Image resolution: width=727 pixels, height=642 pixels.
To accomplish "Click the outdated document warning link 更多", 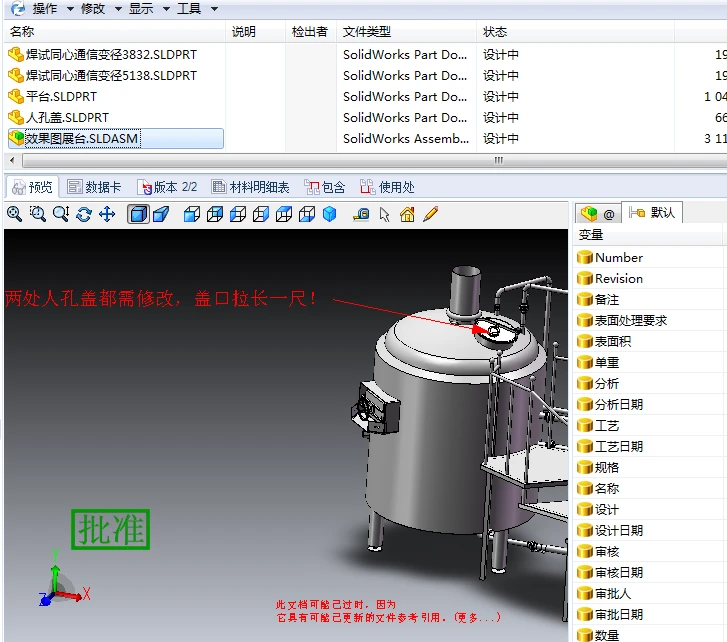I will click(x=477, y=617).
